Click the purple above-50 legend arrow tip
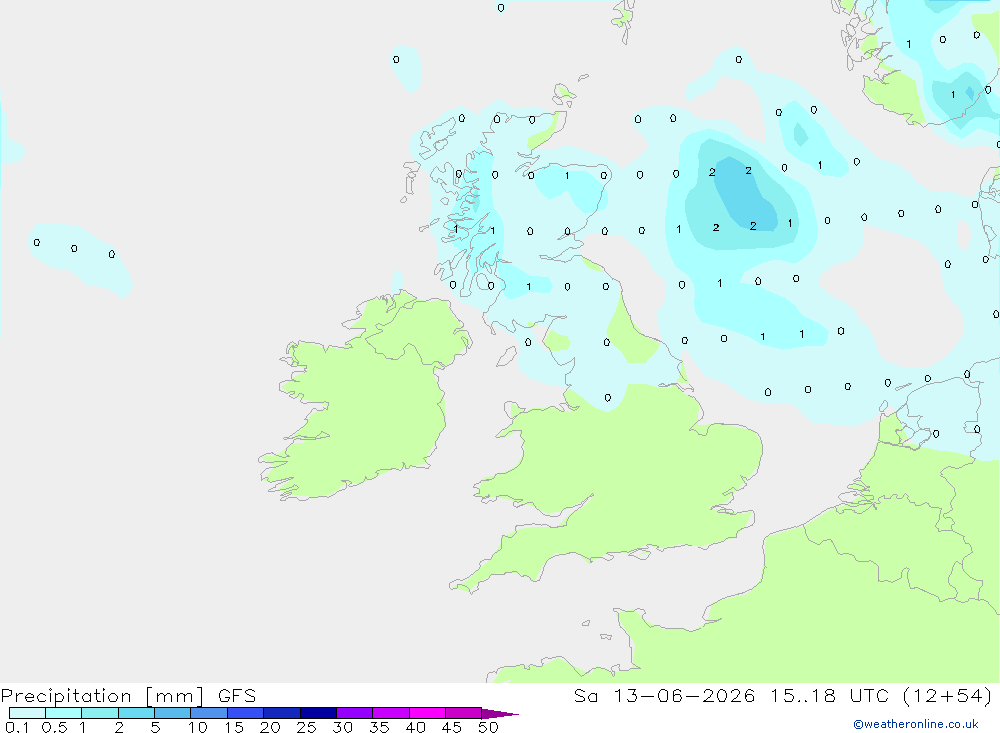Viewport: 1000px width, 733px height. coord(500,714)
